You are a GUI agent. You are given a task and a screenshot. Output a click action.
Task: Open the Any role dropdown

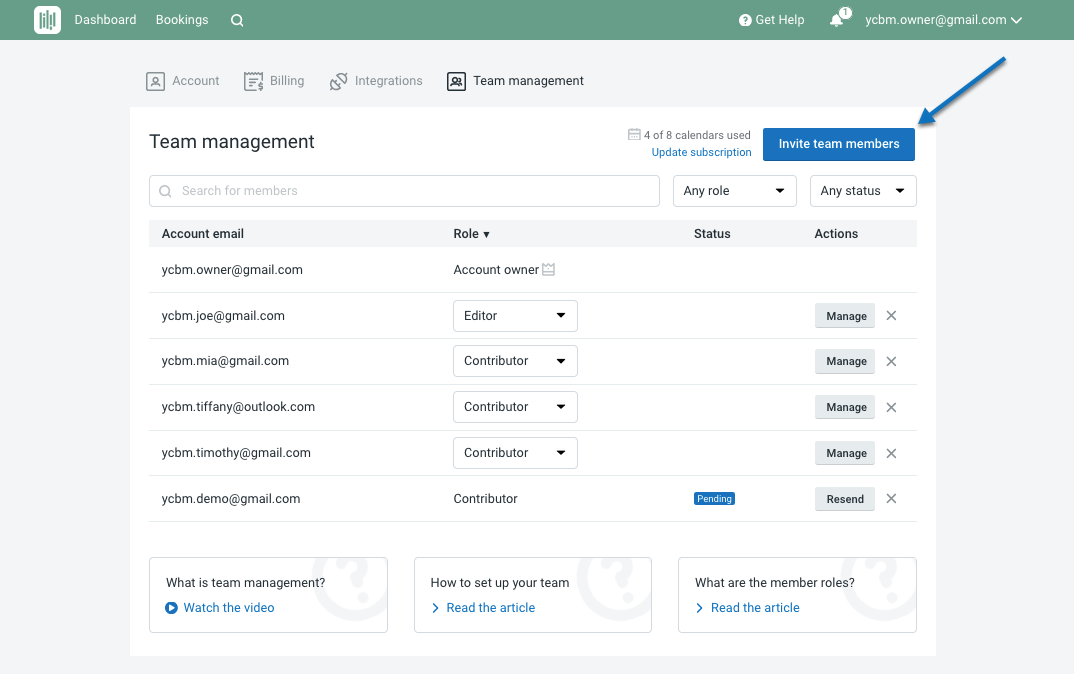[x=734, y=190]
